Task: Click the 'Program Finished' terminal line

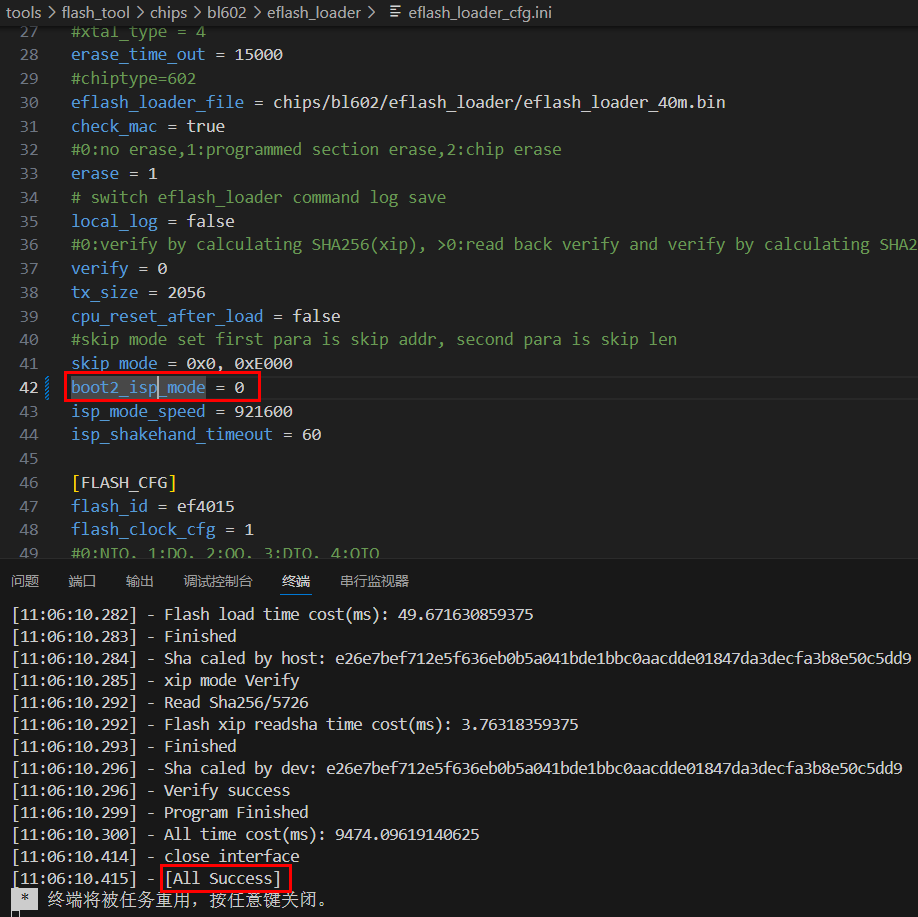Action: coord(160,812)
